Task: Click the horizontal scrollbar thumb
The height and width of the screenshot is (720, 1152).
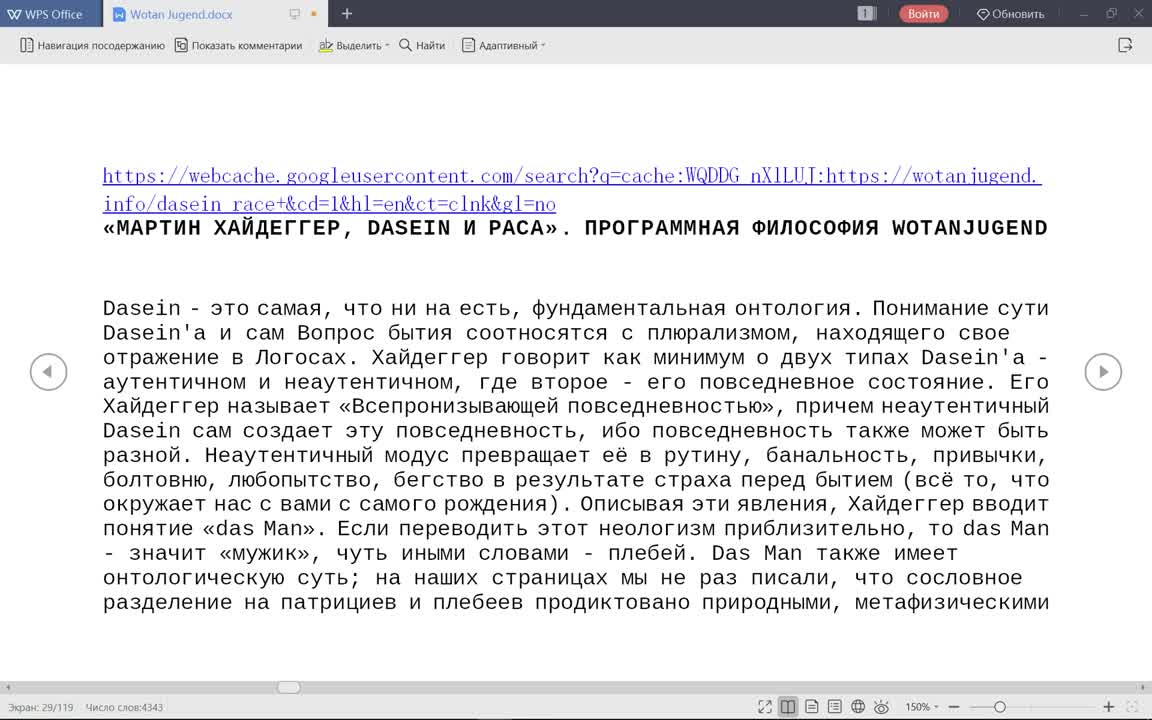Action: pyautogui.click(x=289, y=688)
